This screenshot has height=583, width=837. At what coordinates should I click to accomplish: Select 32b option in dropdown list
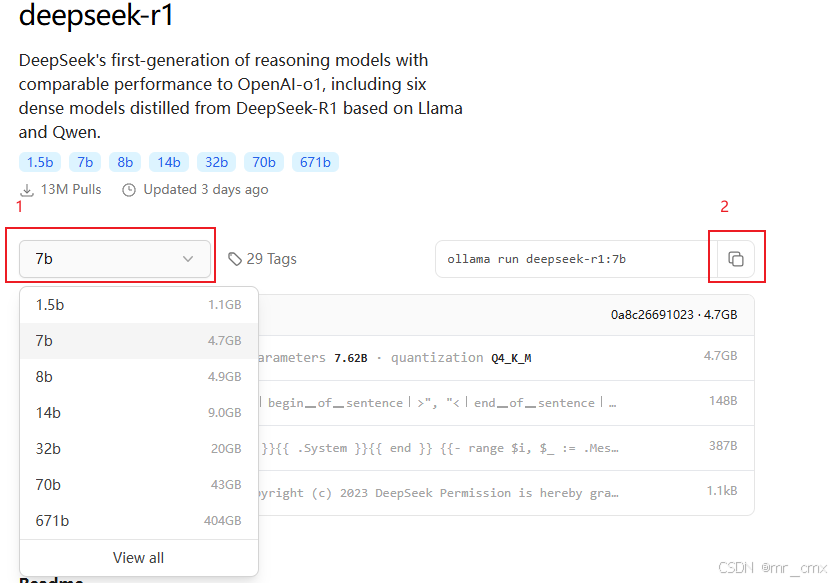click(139, 448)
